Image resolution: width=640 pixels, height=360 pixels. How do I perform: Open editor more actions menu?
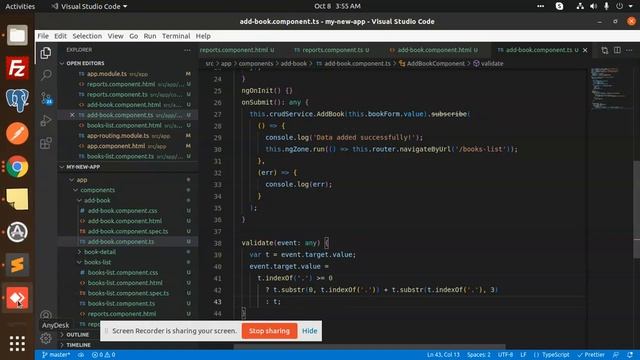(629, 50)
